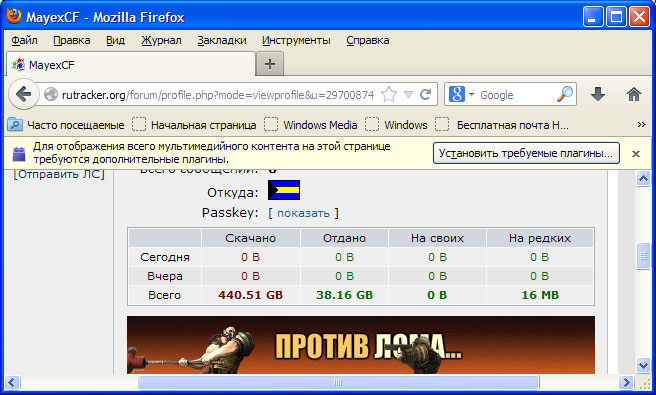656x395 pixels.
Task: Show more bookmarks with chevron expander
Action: coord(641,125)
